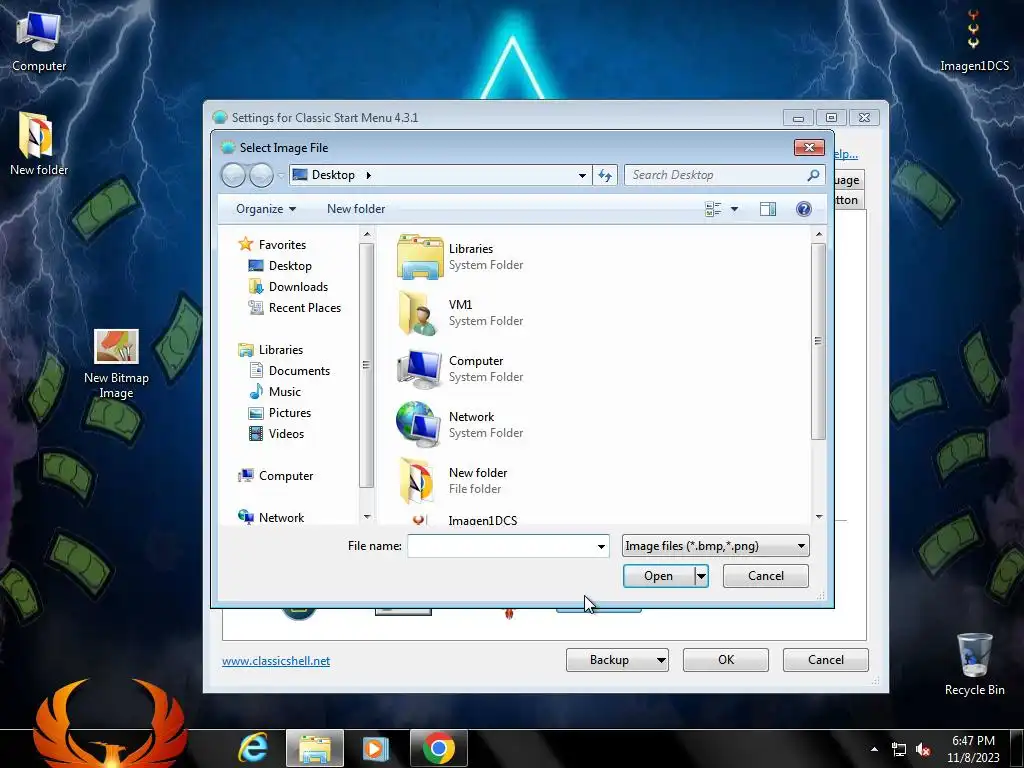Click New folder in the dialog toolbar

pyautogui.click(x=356, y=209)
